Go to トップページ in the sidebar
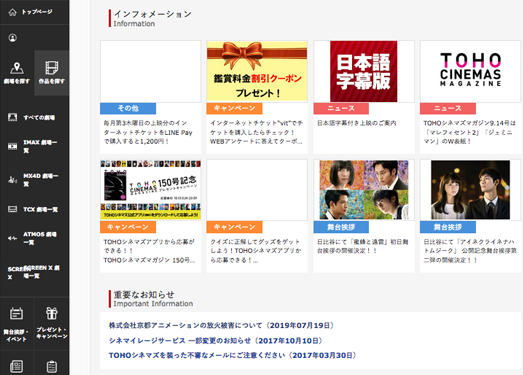The width and height of the screenshot is (523, 375). 37,12
